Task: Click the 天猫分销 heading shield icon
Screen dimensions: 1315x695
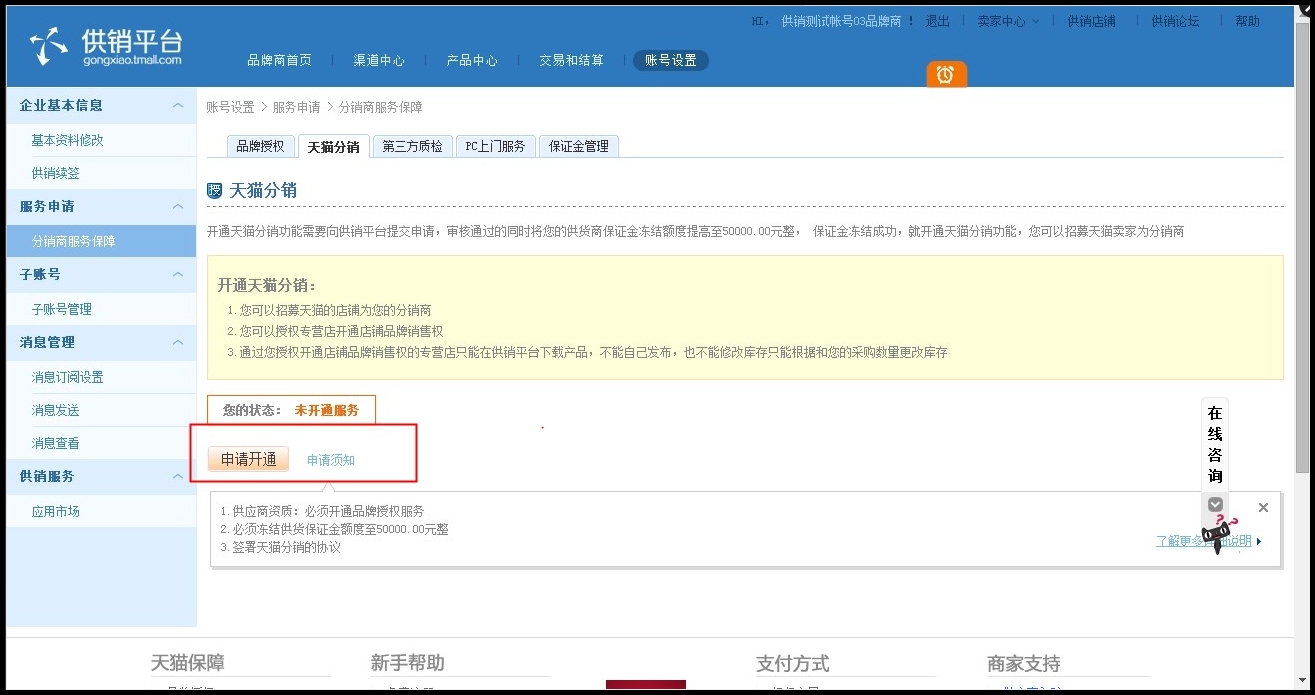Action: tap(214, 191)
